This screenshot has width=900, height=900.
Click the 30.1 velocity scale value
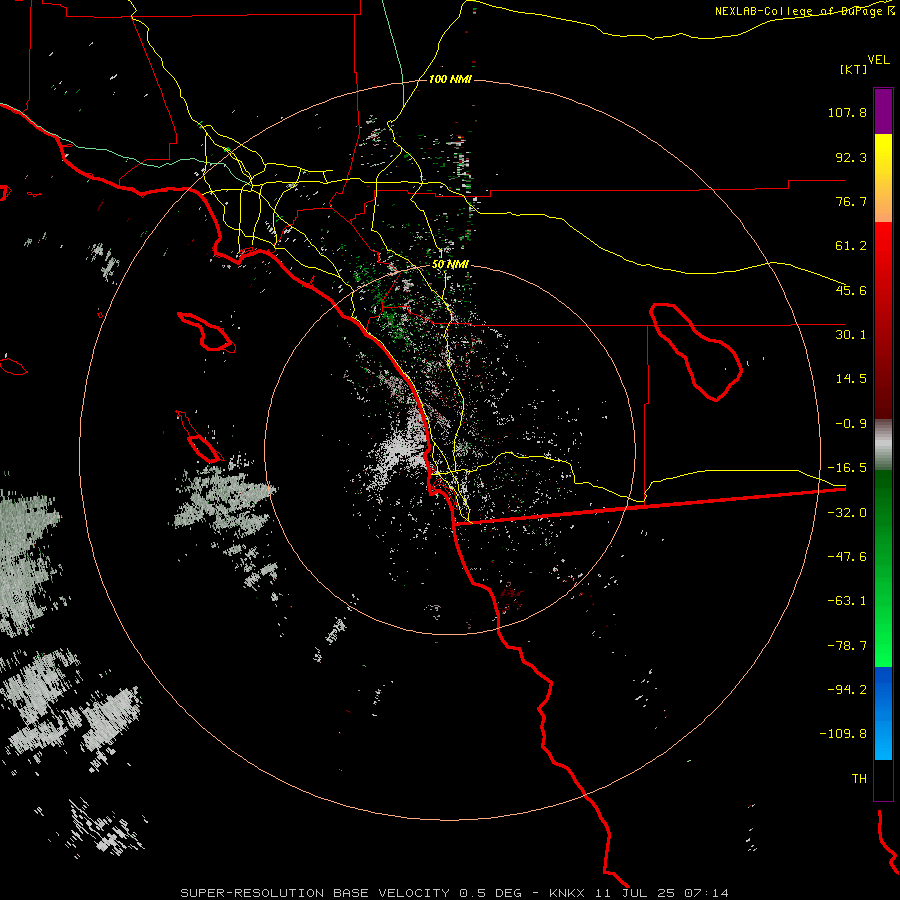click(x=851, y=335)
